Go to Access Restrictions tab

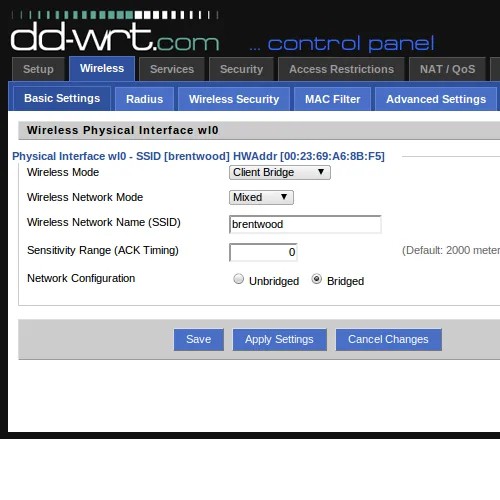pyautogui.click(x=341, y=69)
